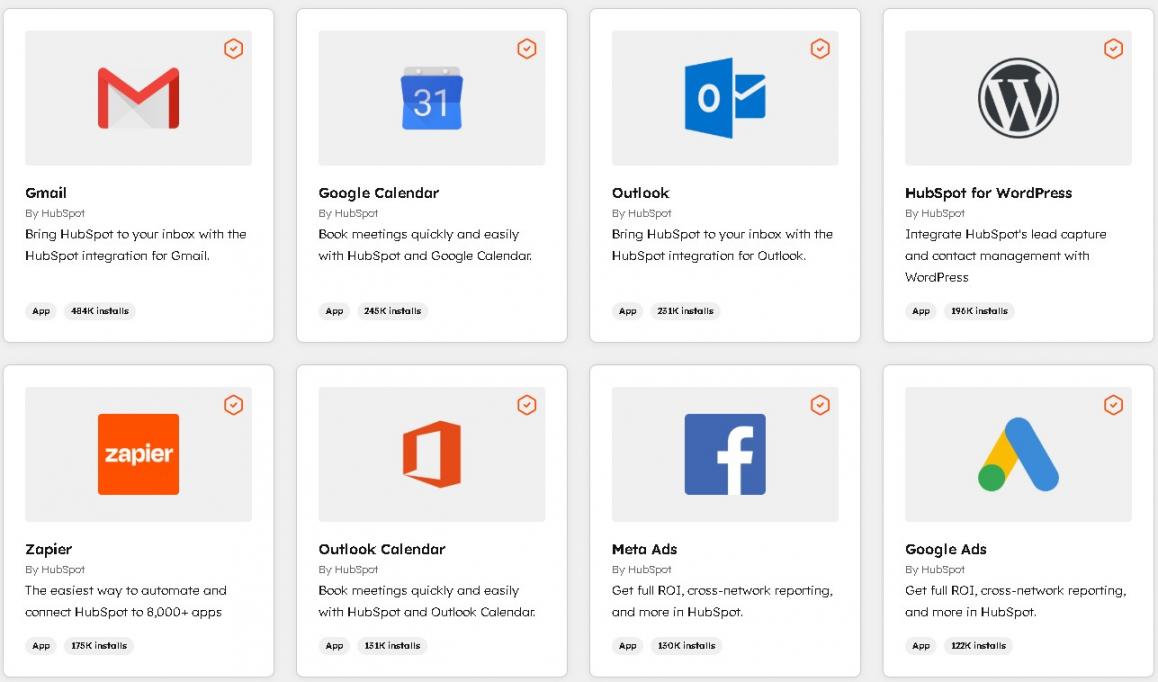Image resolution: width=1158 pixels, height=682 pixels.
Task: Click 'By HubSpot' under Outlook title
Action: 641,214
